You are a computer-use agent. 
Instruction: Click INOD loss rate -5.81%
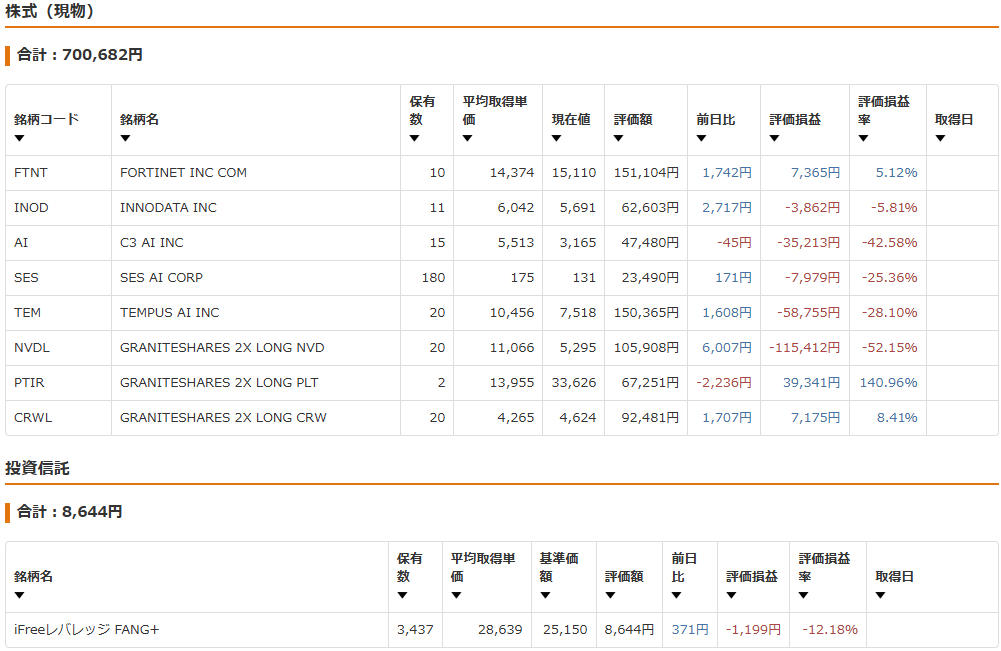pos(894,207)
